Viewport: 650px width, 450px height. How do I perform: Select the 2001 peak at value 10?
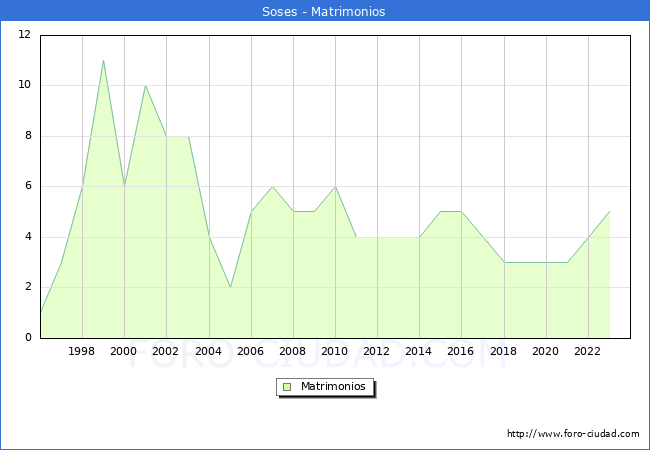145,85
